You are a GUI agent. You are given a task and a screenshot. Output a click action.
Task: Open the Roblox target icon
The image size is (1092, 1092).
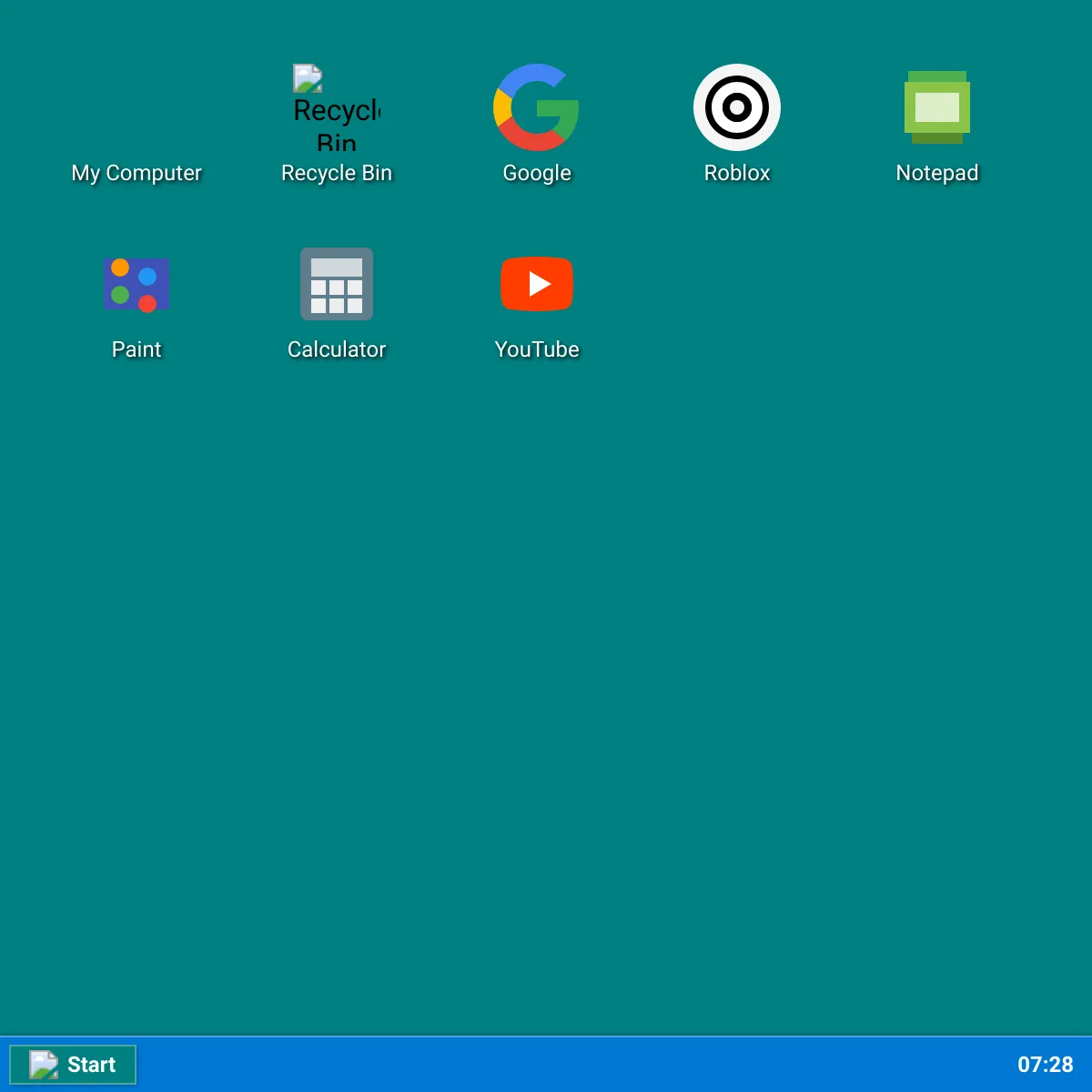click(x=737, y=107)
